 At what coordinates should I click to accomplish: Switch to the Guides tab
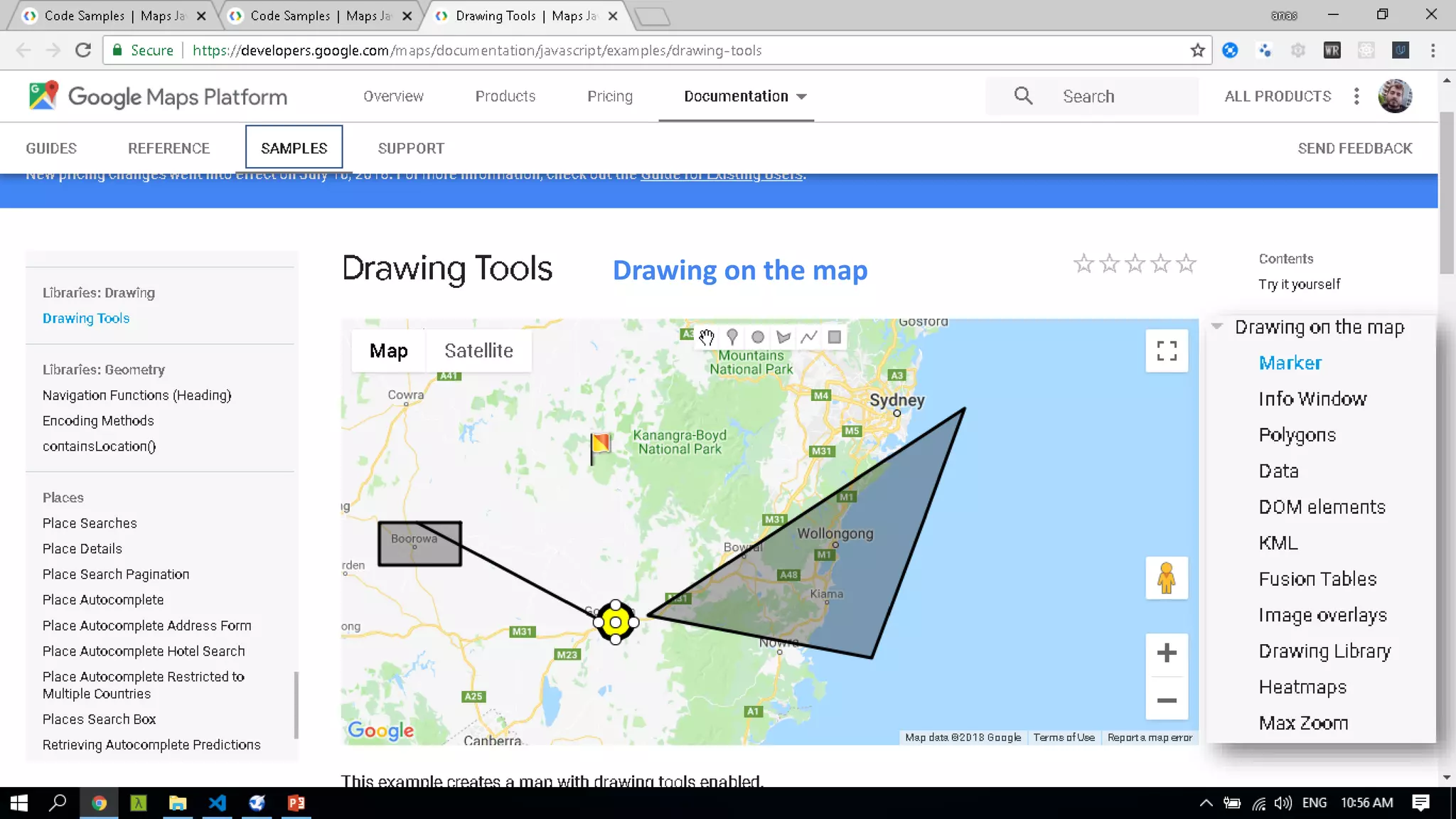pos(51,148)
